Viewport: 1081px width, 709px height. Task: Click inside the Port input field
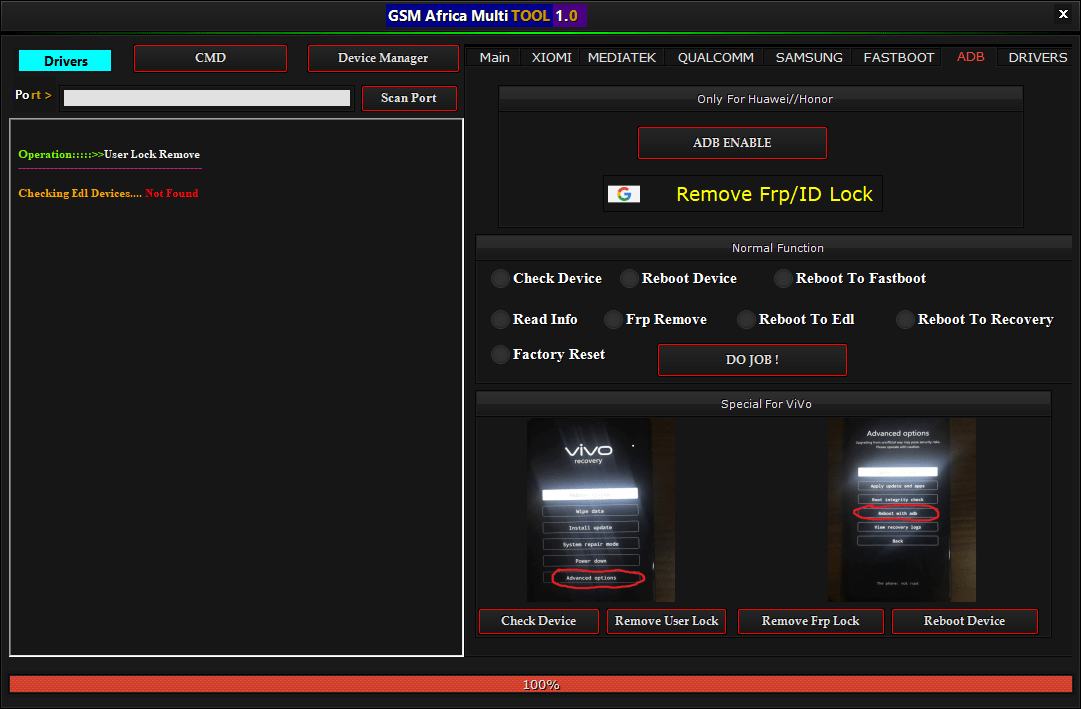[205, 96]
